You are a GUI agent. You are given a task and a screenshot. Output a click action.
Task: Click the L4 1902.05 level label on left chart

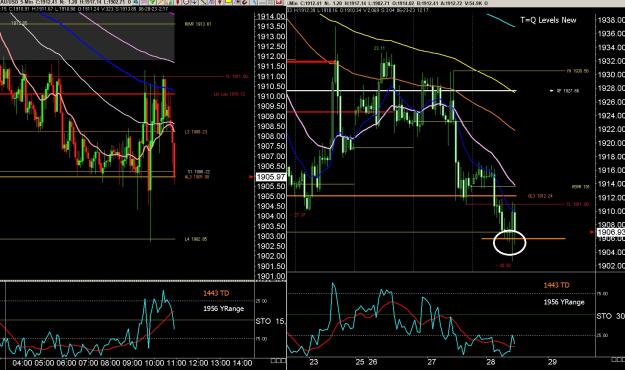(196, 239)
